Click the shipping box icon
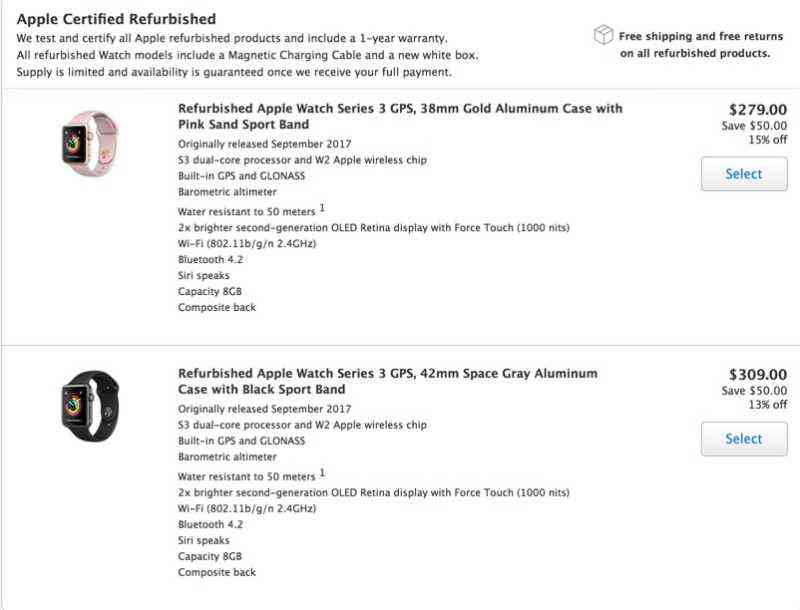Viewport: 800px width, 610px height. pyautogui.click(x=603, y=34)
